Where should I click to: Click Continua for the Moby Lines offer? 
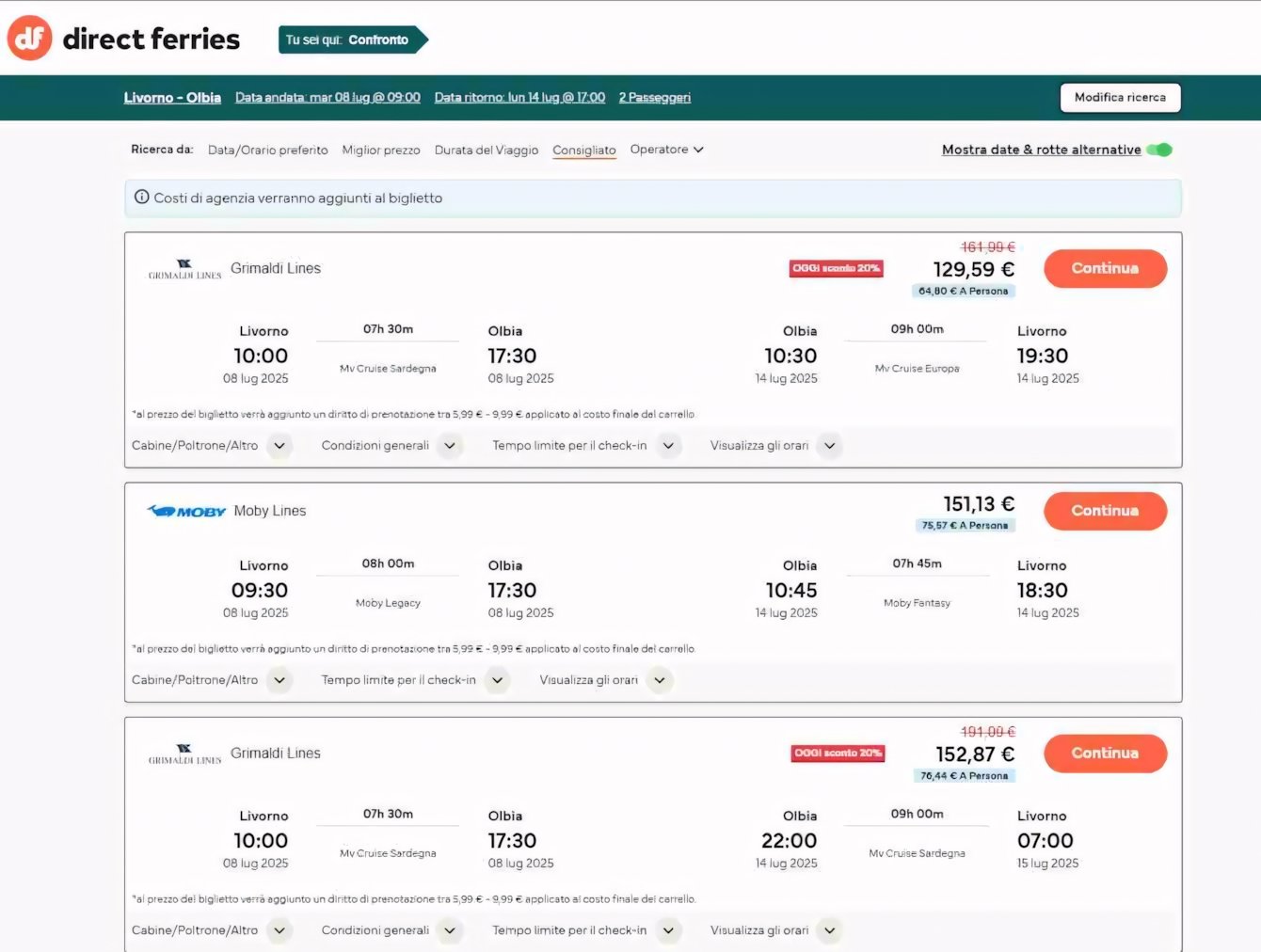(1106, 511)
